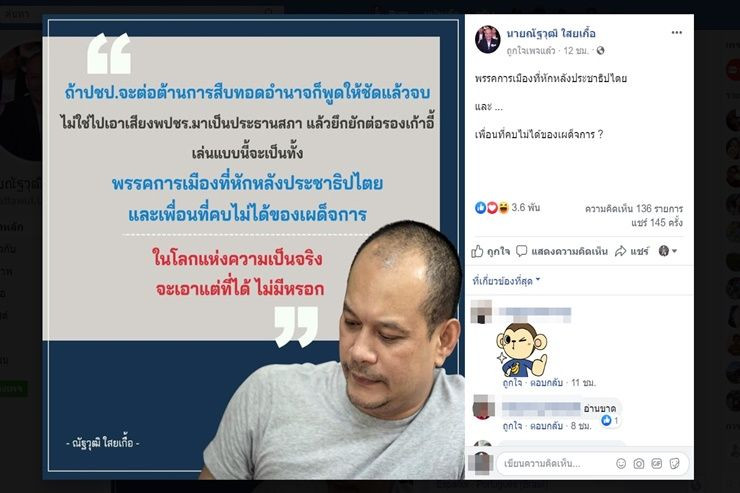Click the แชร์ share arrow icon
Image resolution: width=740 pixels, height=493 pixels.
pos(620,251)
